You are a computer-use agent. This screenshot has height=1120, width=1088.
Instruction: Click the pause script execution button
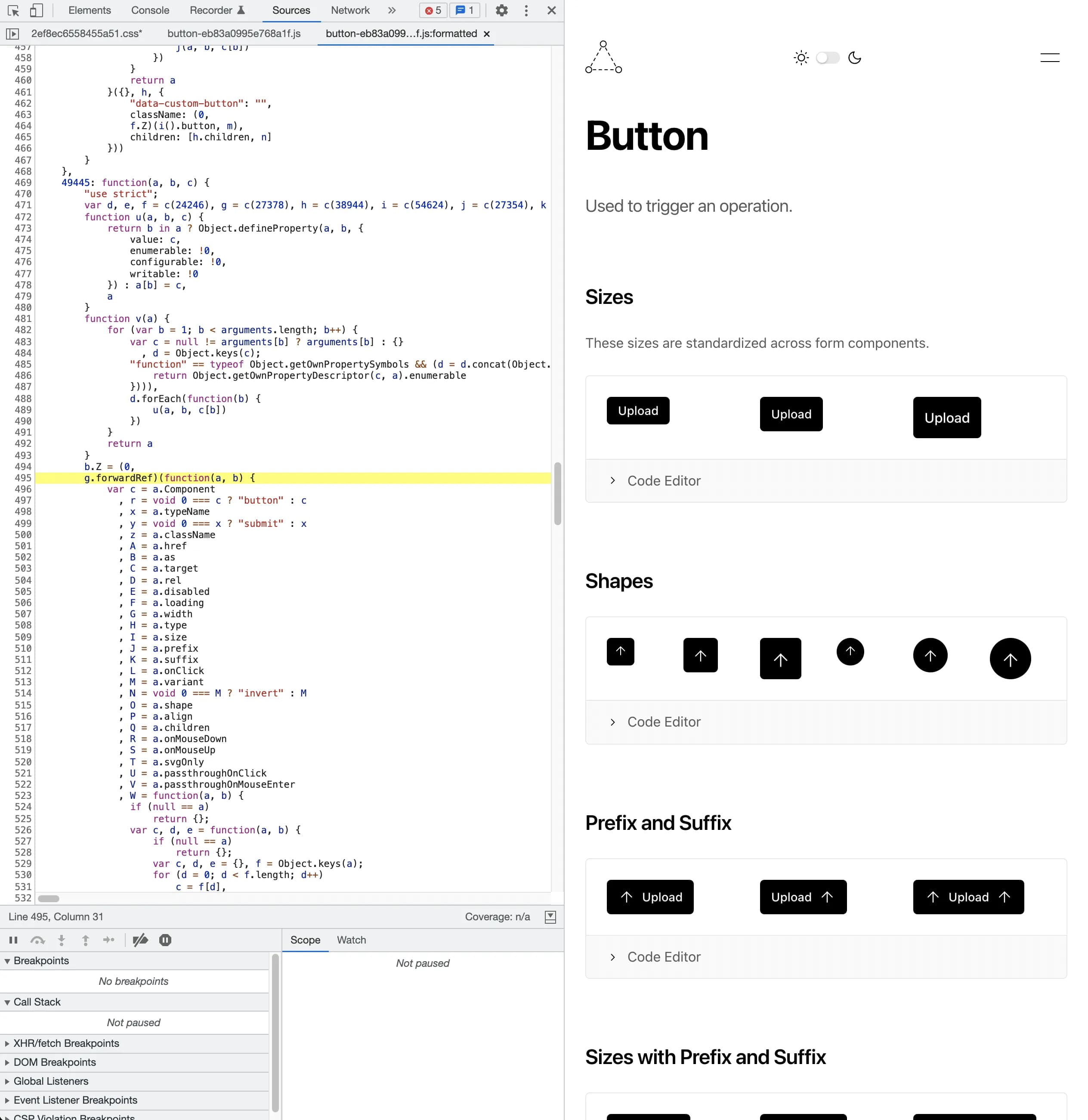coord(13,940)
